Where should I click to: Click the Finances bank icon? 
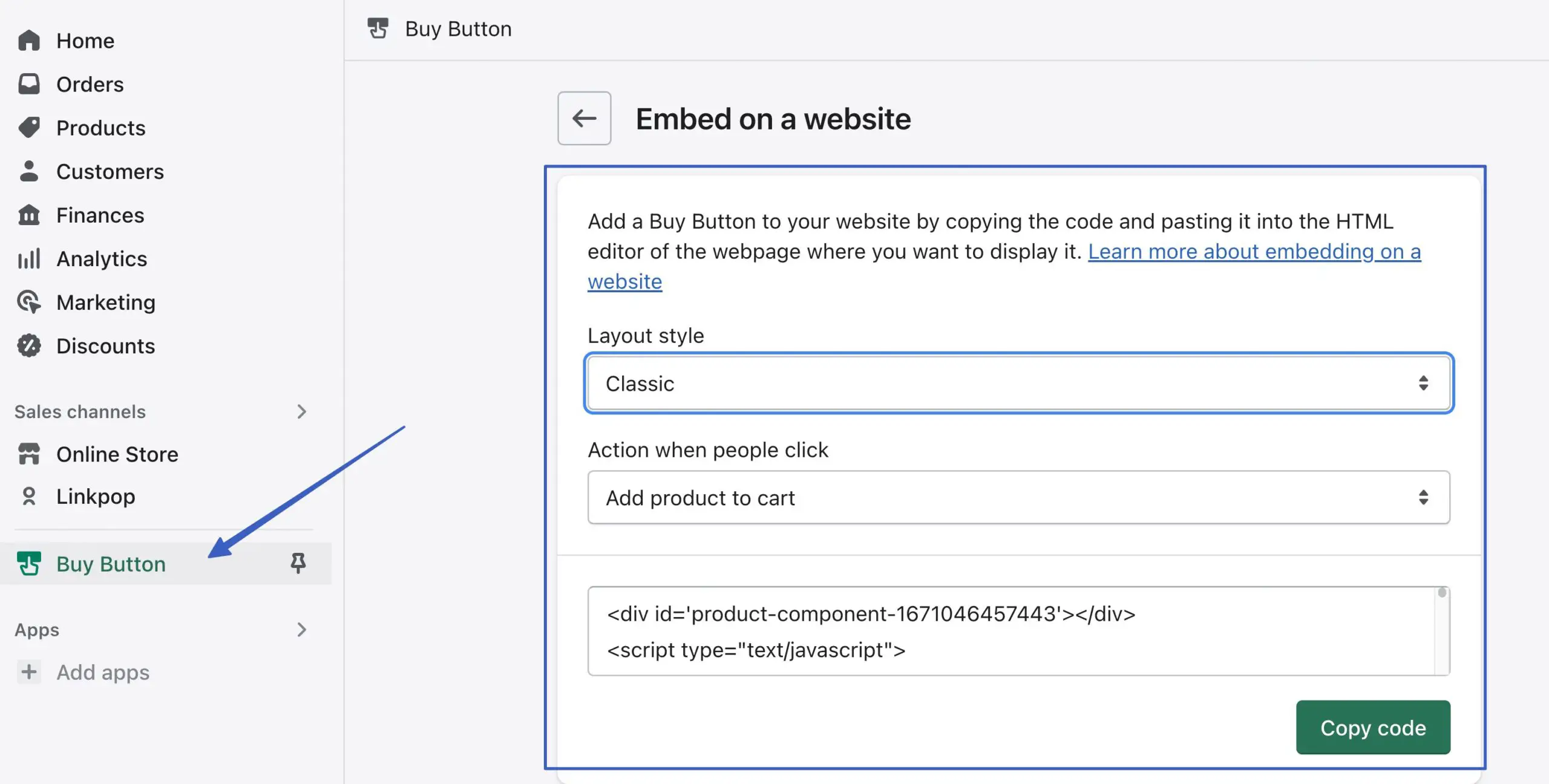(x=28, y=215)
